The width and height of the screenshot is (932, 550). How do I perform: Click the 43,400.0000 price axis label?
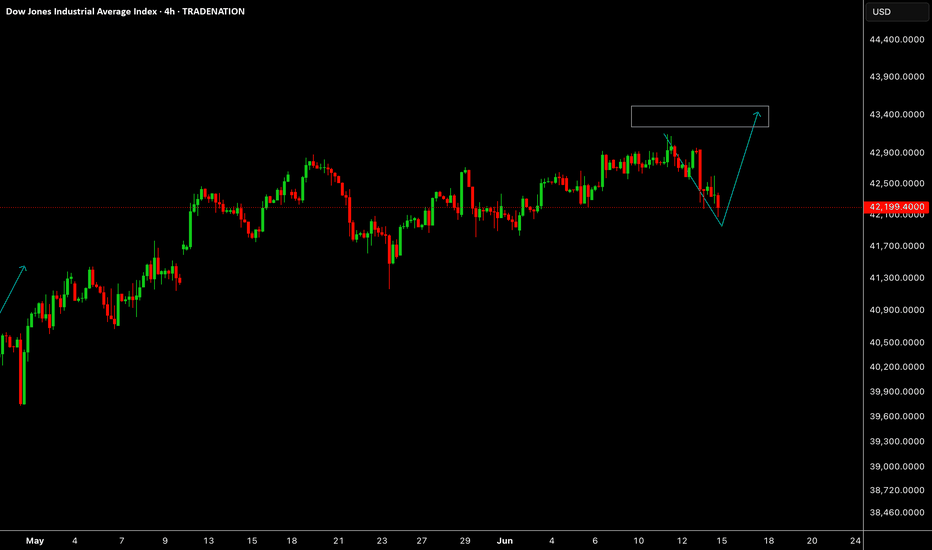896,114
